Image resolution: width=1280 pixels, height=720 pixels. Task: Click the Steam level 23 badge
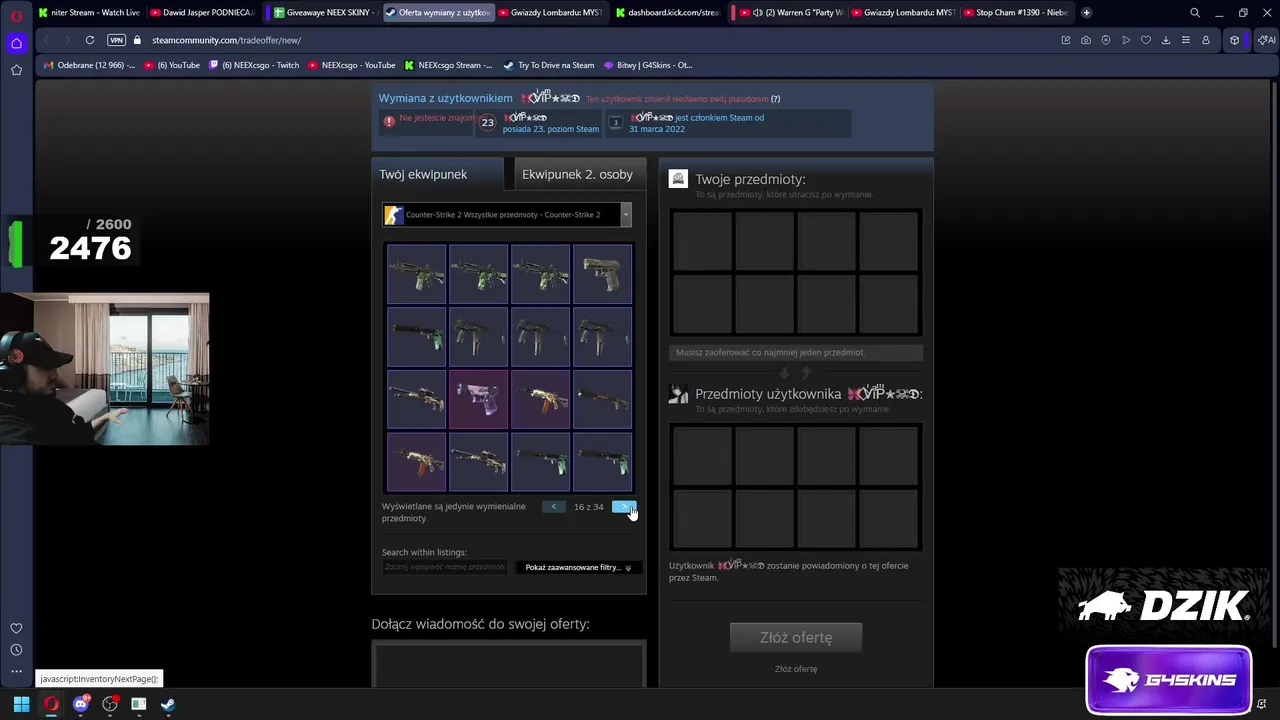tap(487, 123)
